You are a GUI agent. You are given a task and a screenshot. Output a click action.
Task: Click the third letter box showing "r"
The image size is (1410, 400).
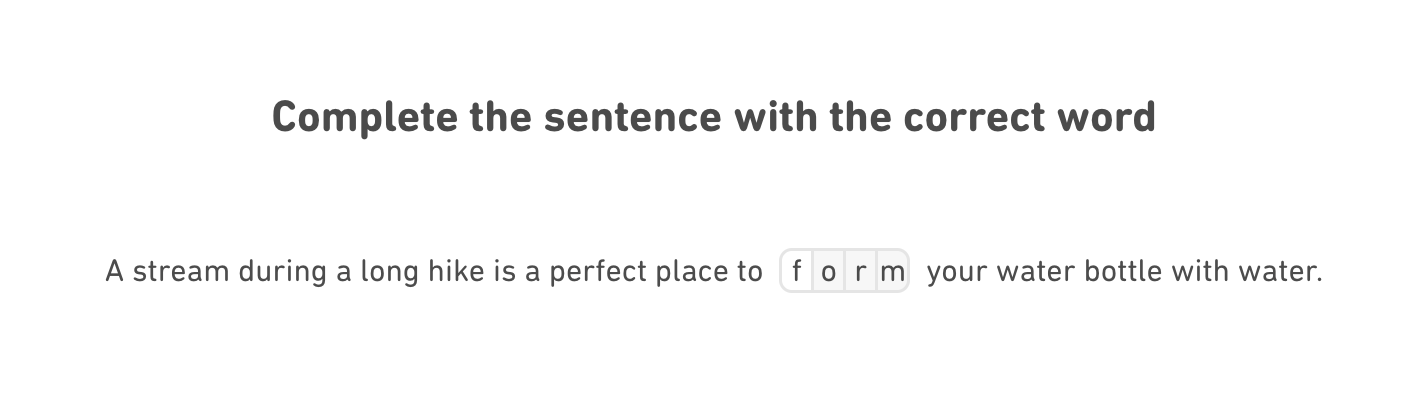[860, 271]
